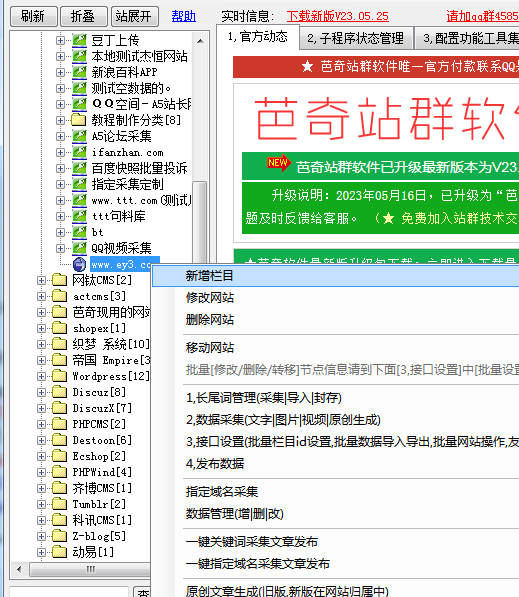The image size is (519, 597).
Task: Expand the Destoon[6] tree node
Action: (41, 440)
